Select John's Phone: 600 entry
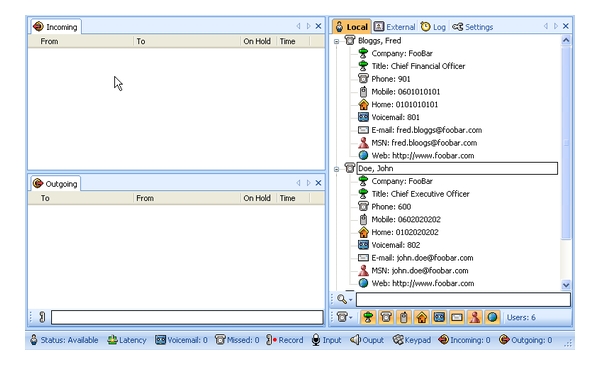 tap(391, 207)
